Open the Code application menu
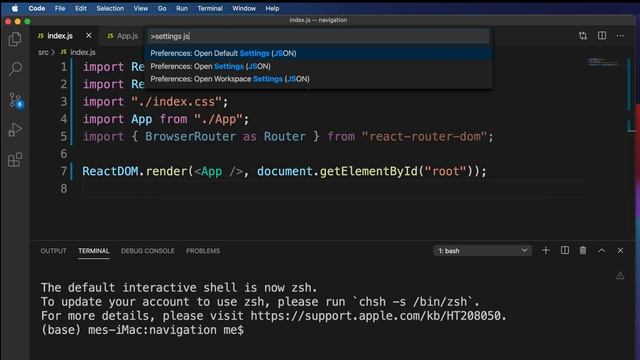The image size is (640, 360). pos(37,8)
